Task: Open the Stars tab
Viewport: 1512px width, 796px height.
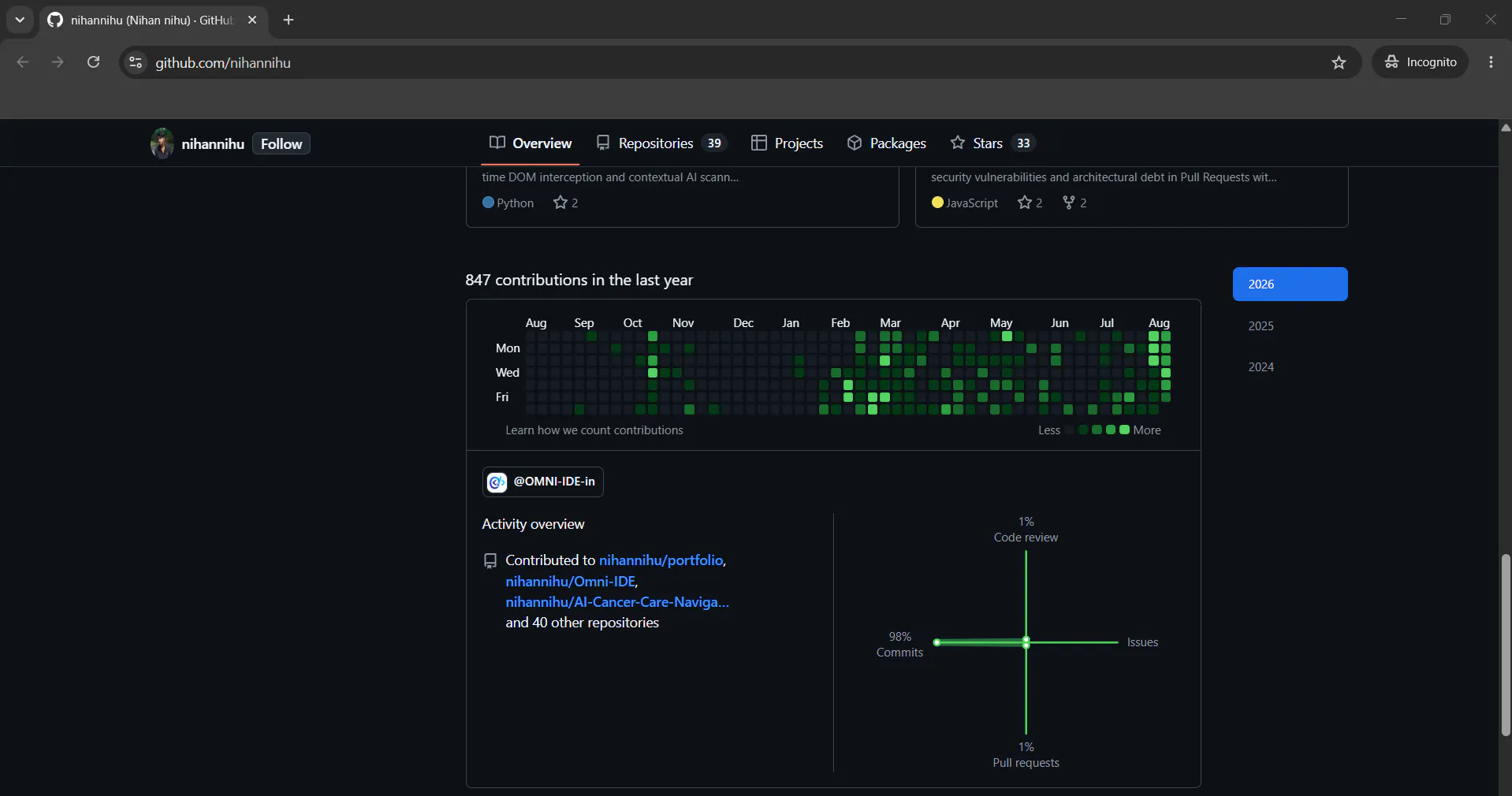Action: [x=992, y=143]
